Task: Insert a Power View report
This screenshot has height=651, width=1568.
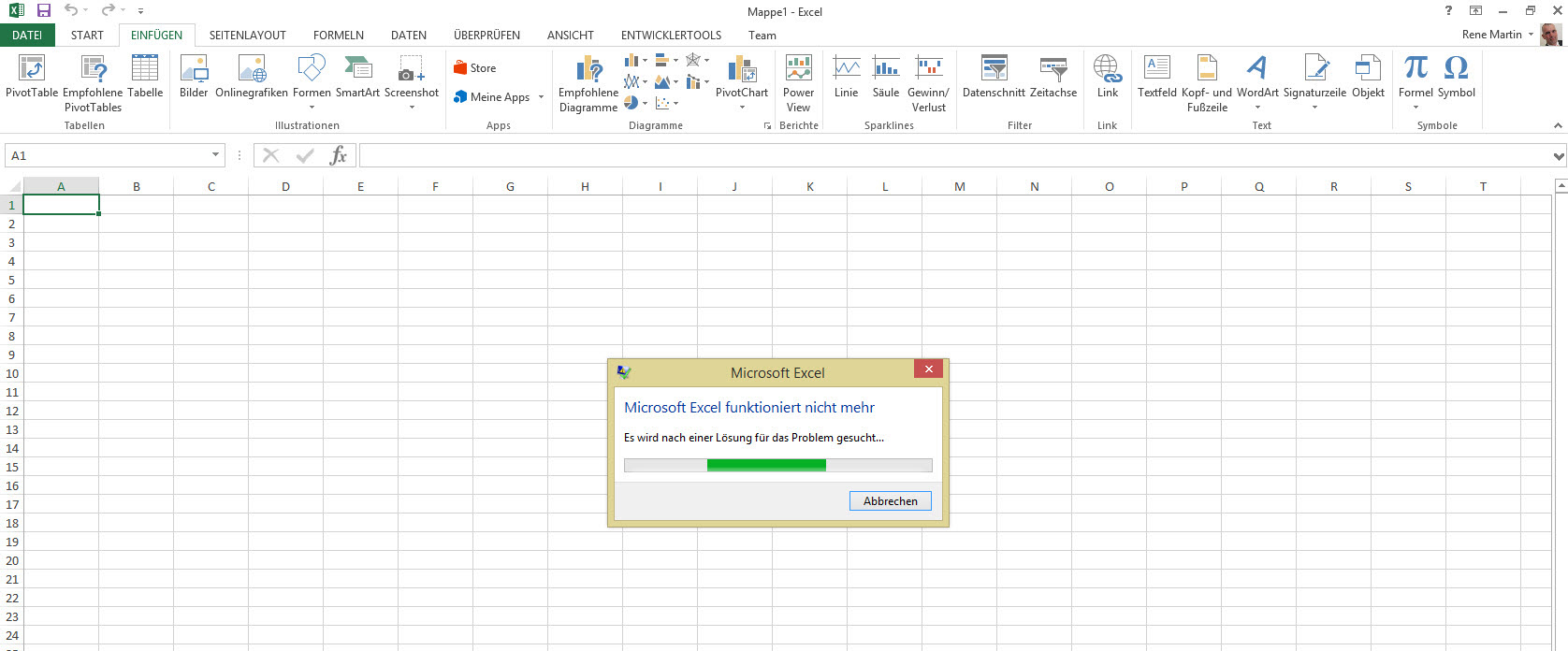Action: click(x=798, y=83)
